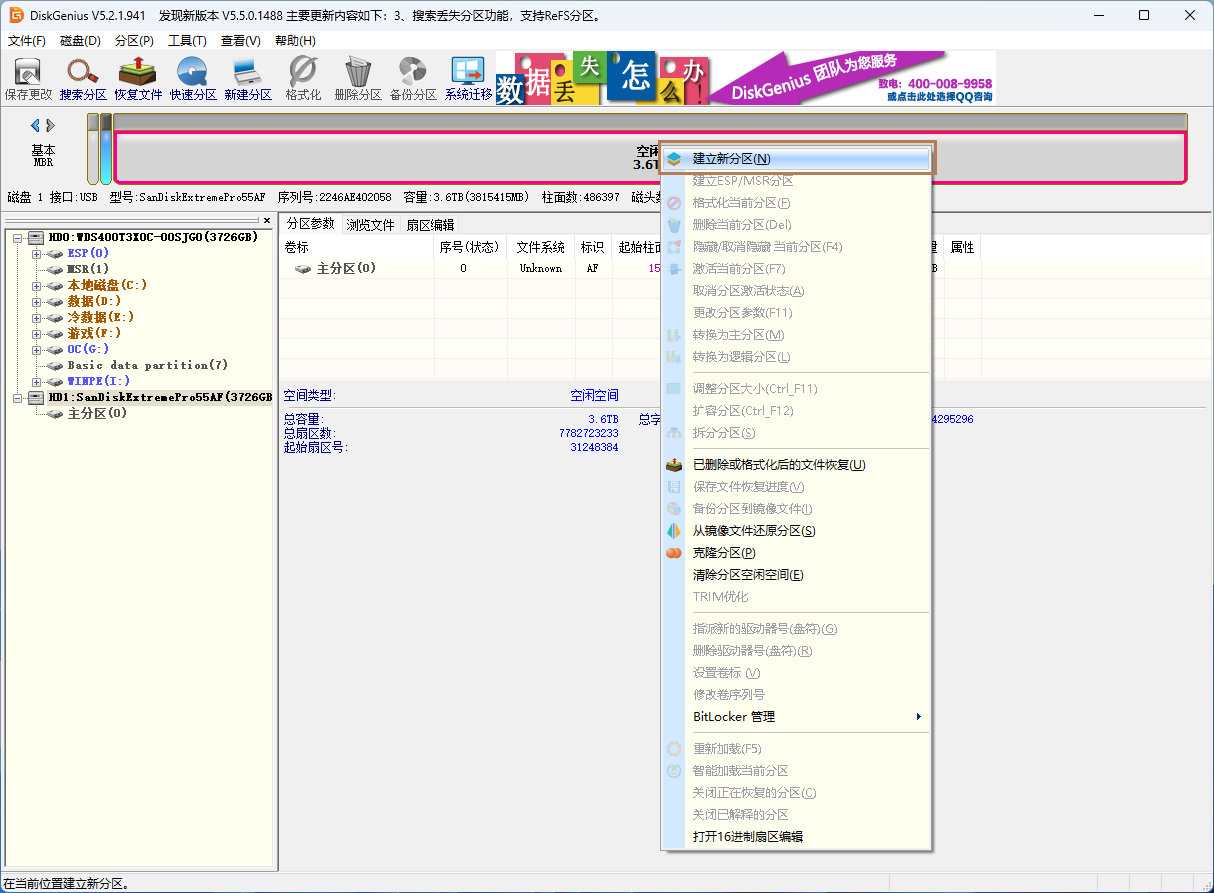The image size is (1214, 893).
Task: Click the 卷标 column header
Action: point(355,247)
